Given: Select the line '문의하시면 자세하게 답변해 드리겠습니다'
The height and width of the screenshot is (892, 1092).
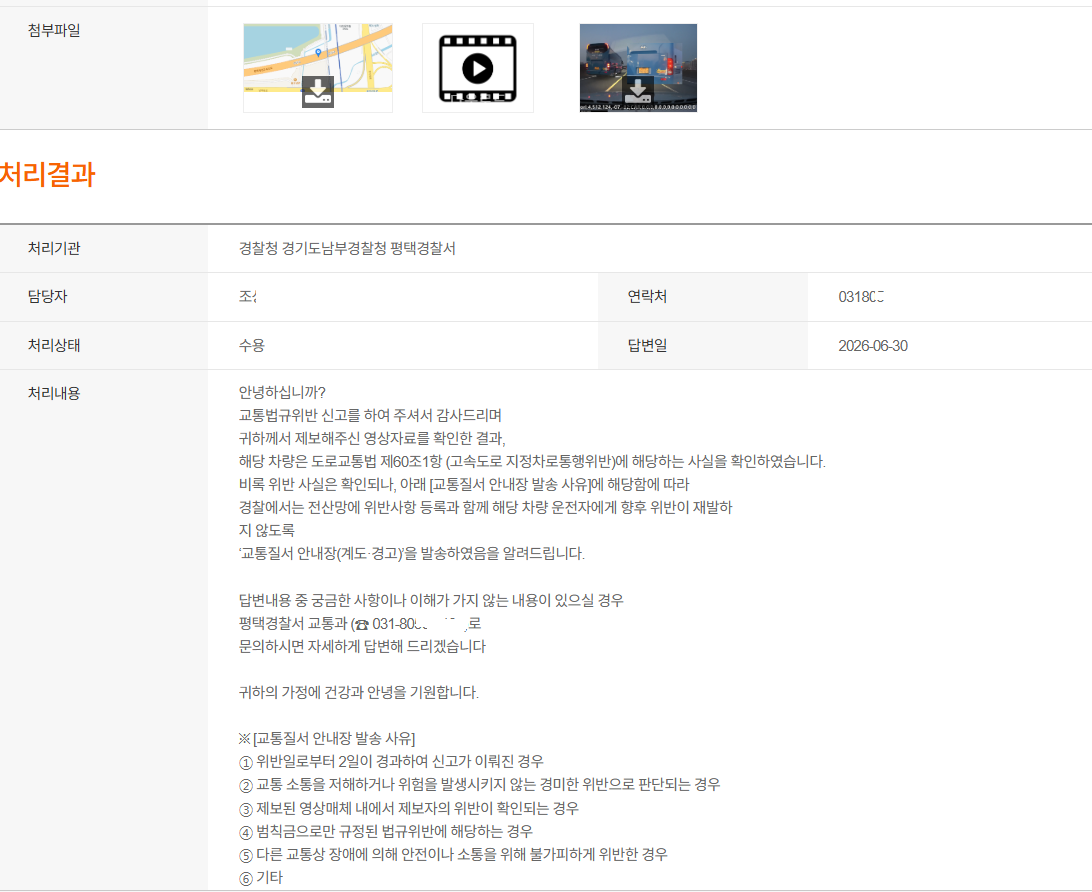Looking at the screenshot, I should 362,646.
